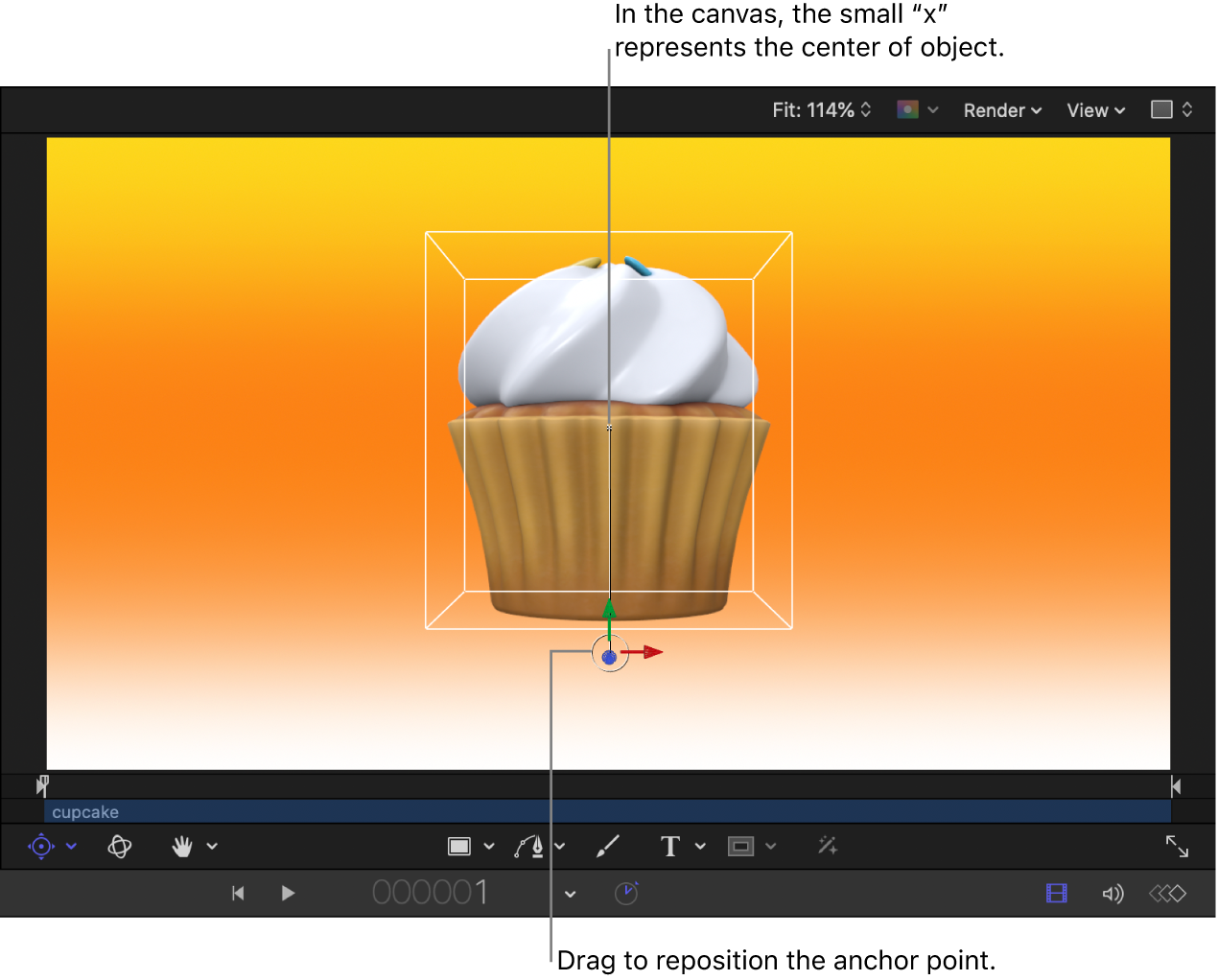Select the Bezier tool

(x=530, y=846)
